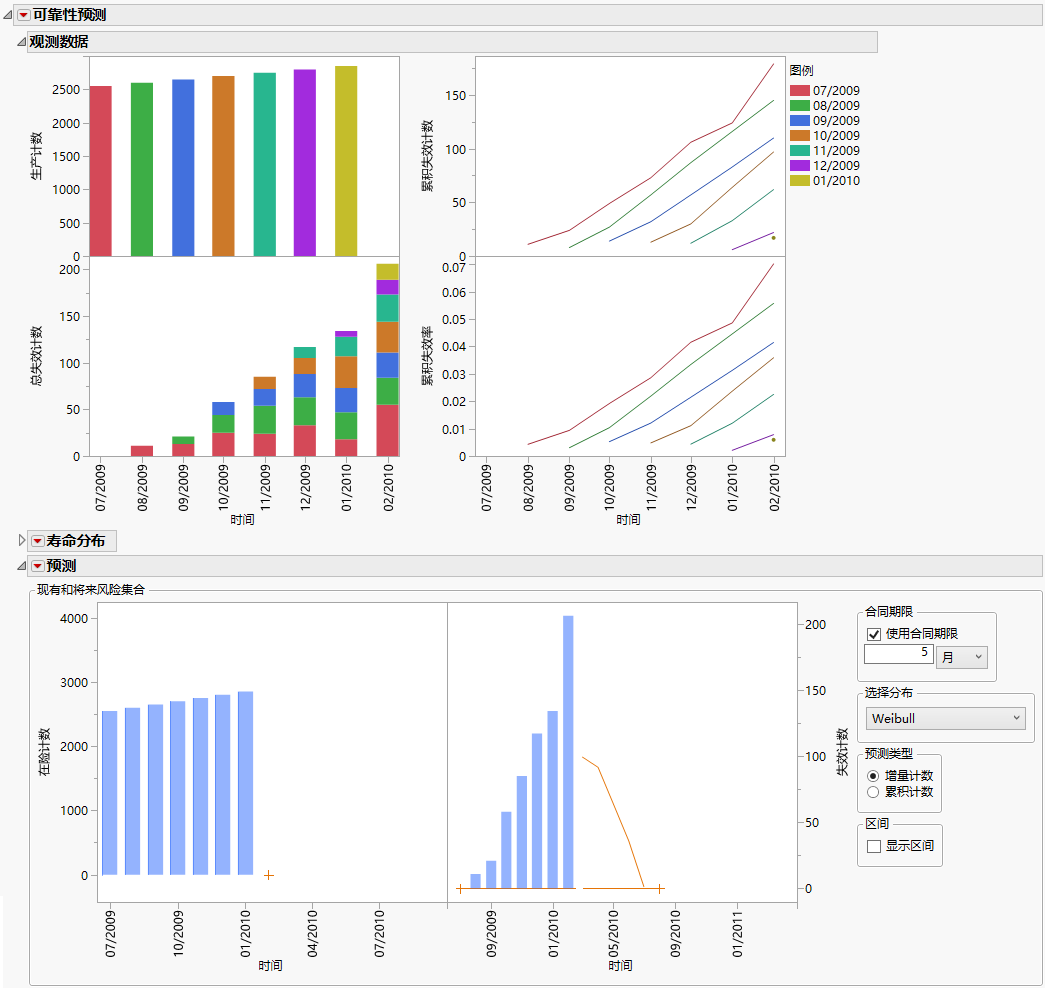Click the purple 12/2009 legend marker

[800, 166]
